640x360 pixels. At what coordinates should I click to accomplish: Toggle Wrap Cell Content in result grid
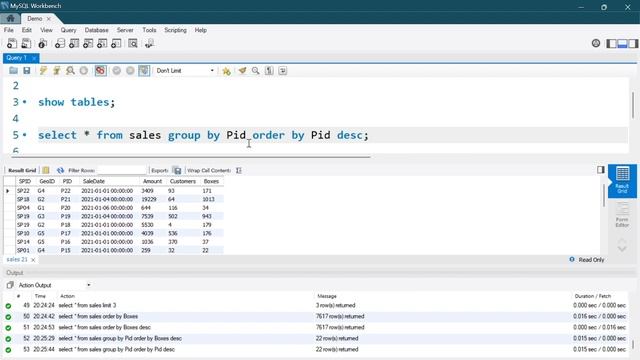(239, 170)
